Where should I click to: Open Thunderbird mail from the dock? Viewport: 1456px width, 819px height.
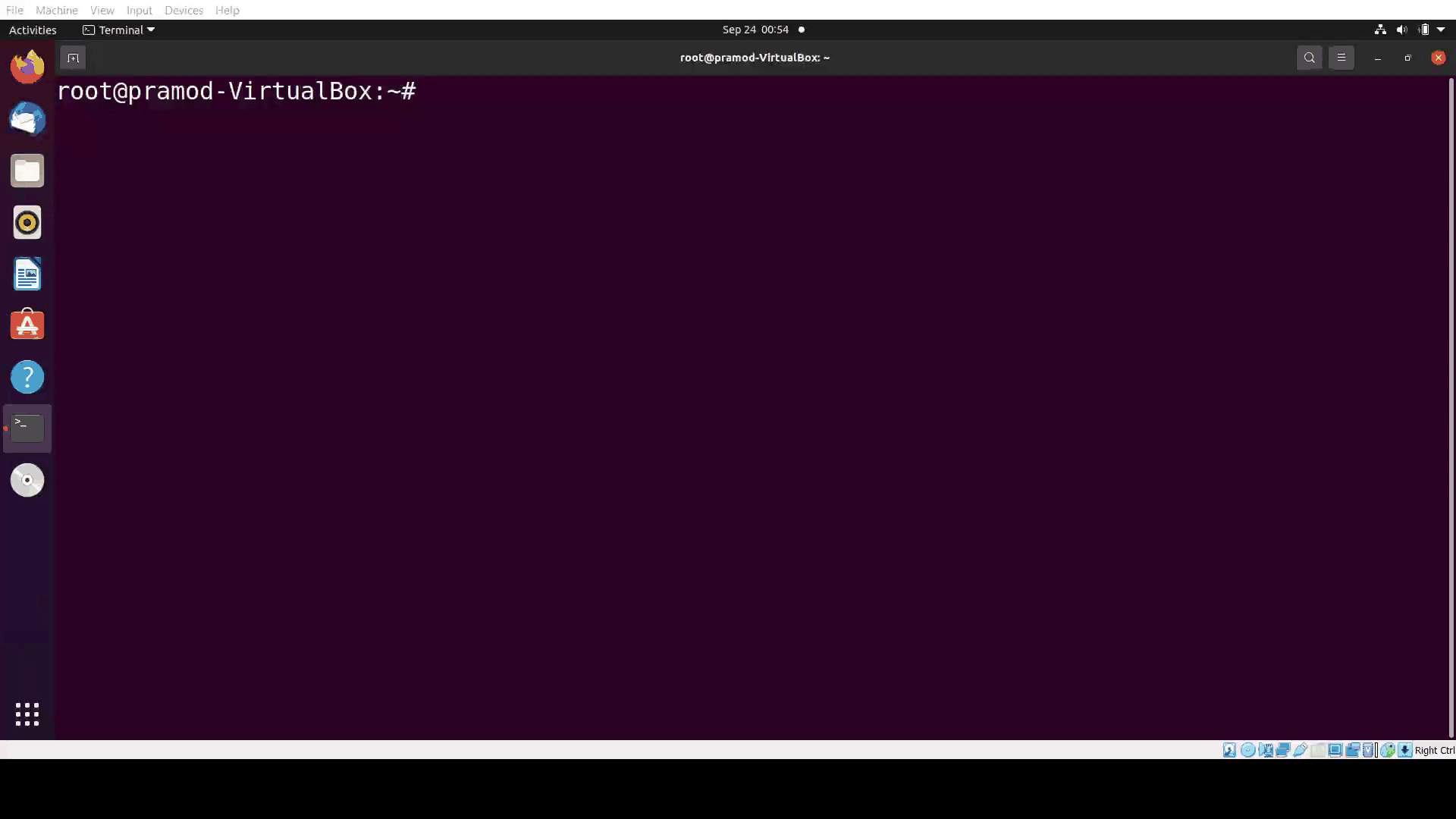click(27, 119)
